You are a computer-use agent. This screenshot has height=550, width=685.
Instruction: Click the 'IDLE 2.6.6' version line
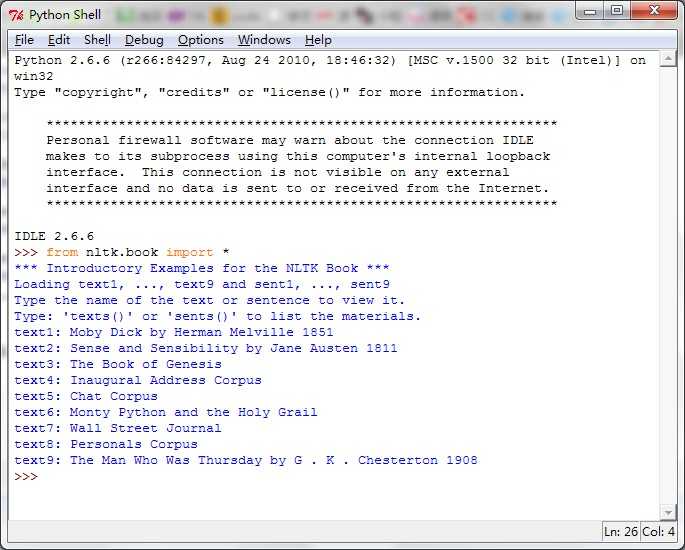54,236
